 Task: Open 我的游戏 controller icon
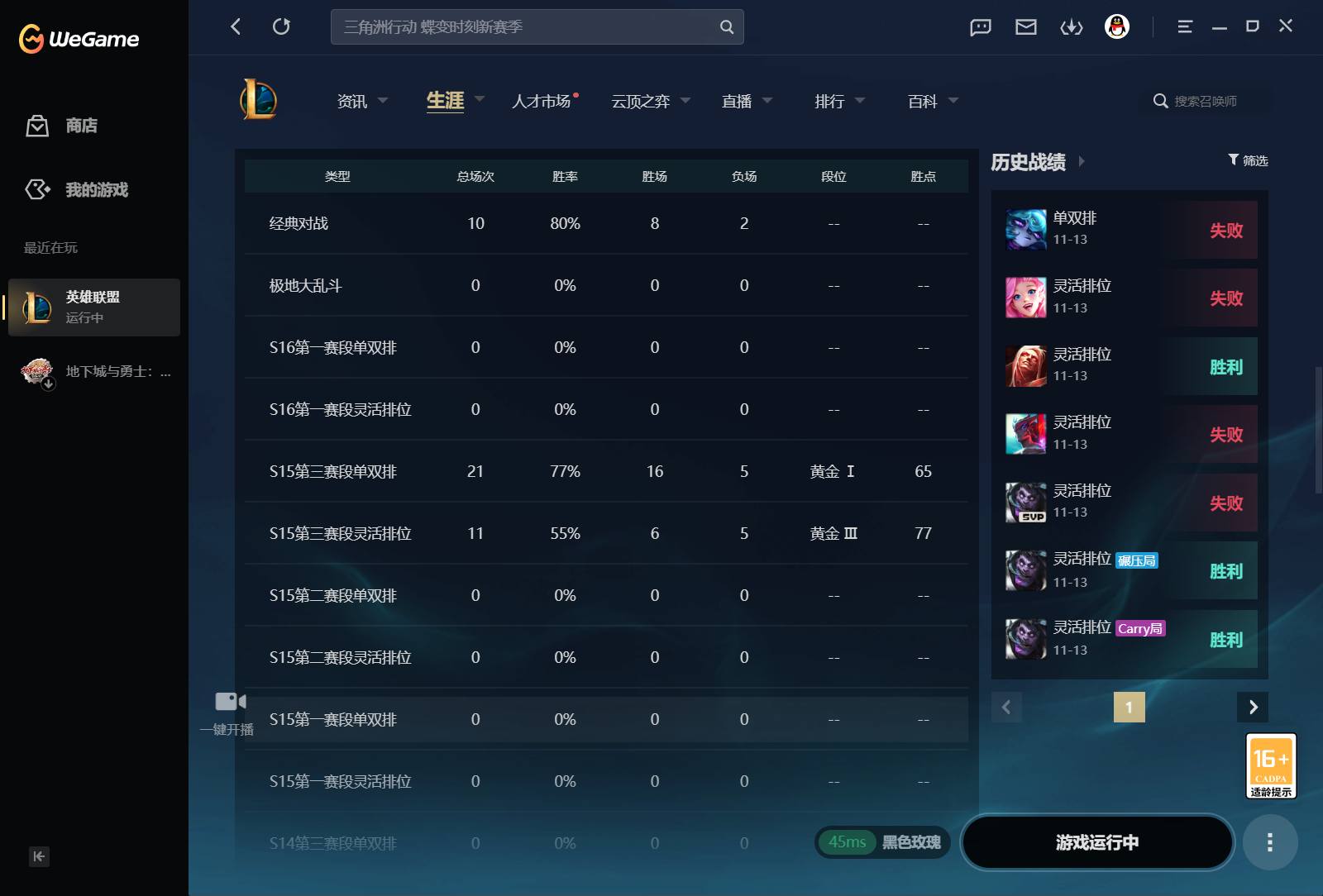37,189
